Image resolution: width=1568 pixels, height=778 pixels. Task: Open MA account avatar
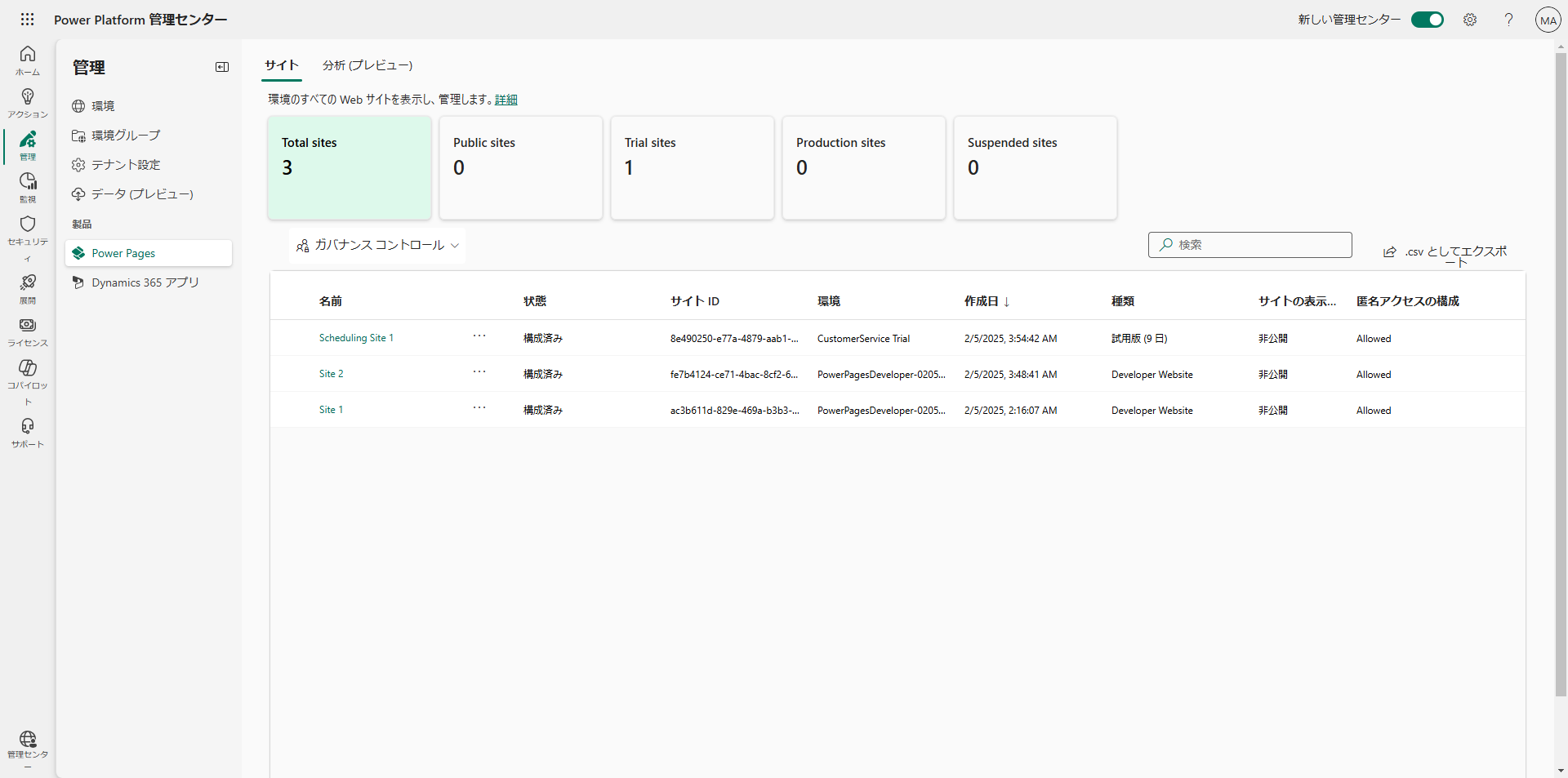point(1548,20)
